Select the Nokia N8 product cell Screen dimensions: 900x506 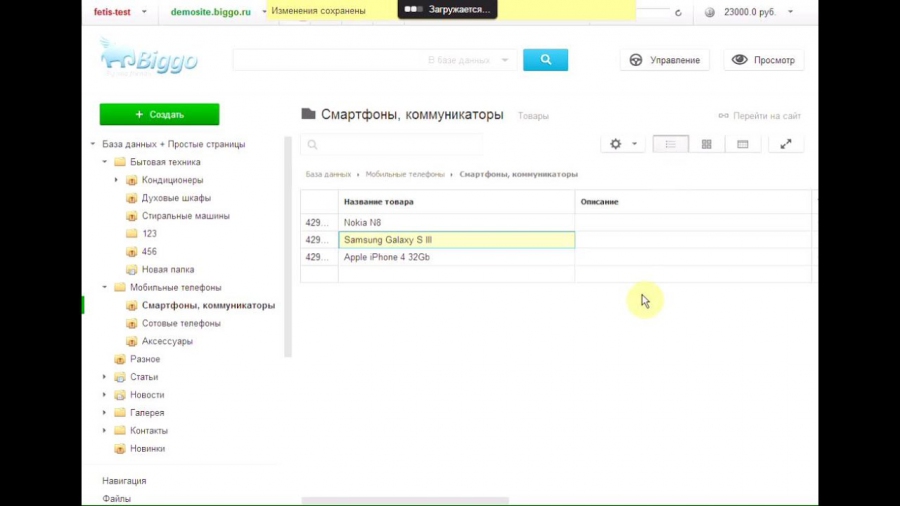[456, 223]
